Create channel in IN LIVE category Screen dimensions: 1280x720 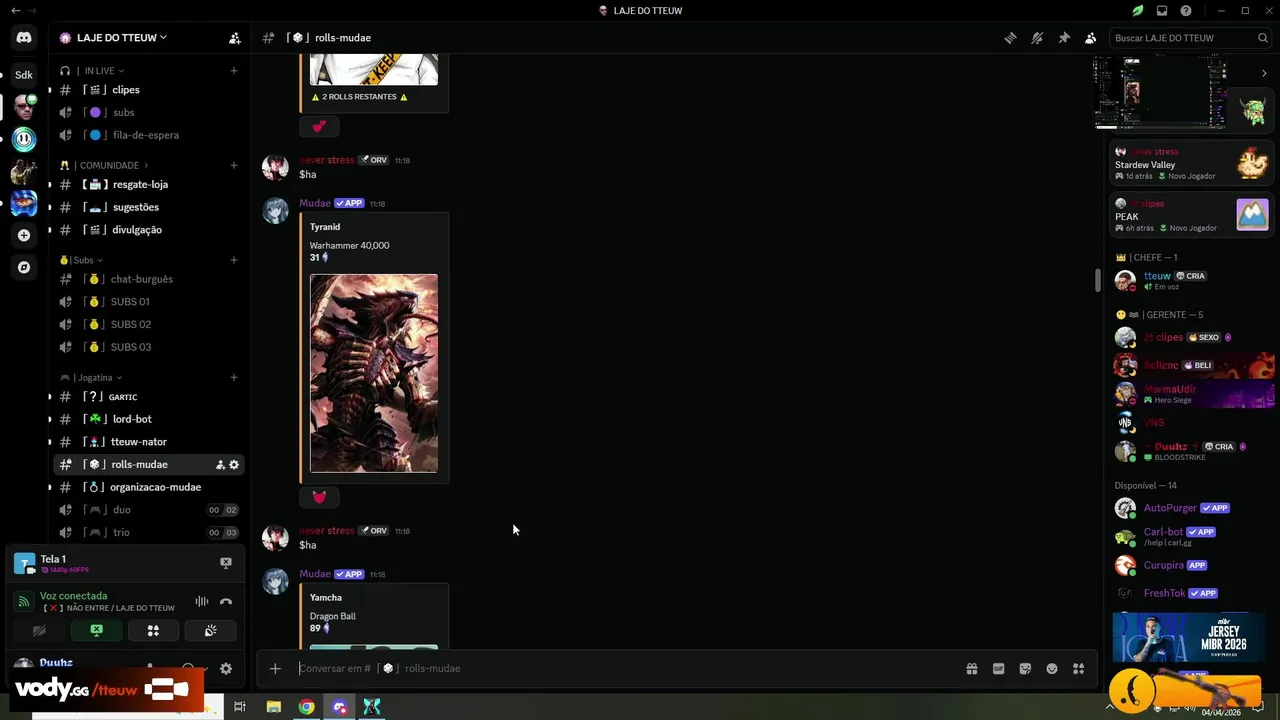(x=234, y=71)
